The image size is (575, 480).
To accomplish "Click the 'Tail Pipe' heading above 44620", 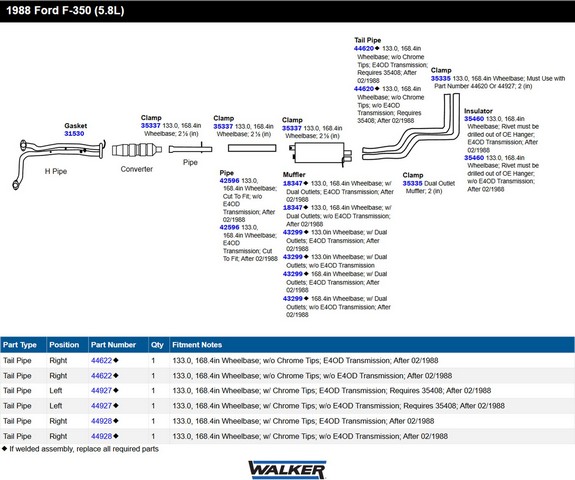I will coord(367,40).
